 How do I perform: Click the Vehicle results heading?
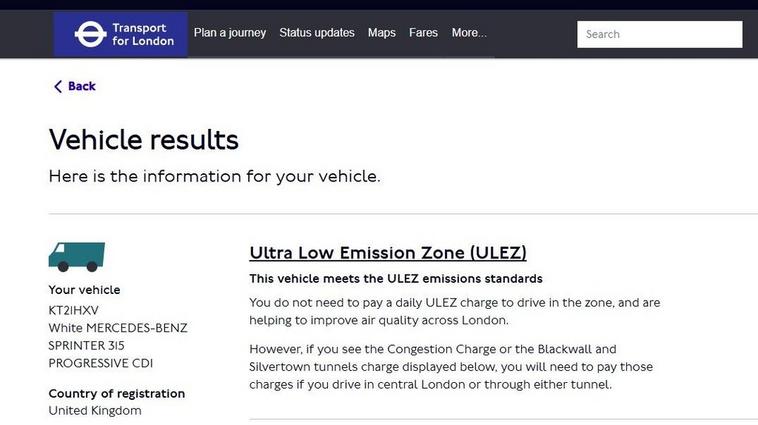(x=144, y=140)
